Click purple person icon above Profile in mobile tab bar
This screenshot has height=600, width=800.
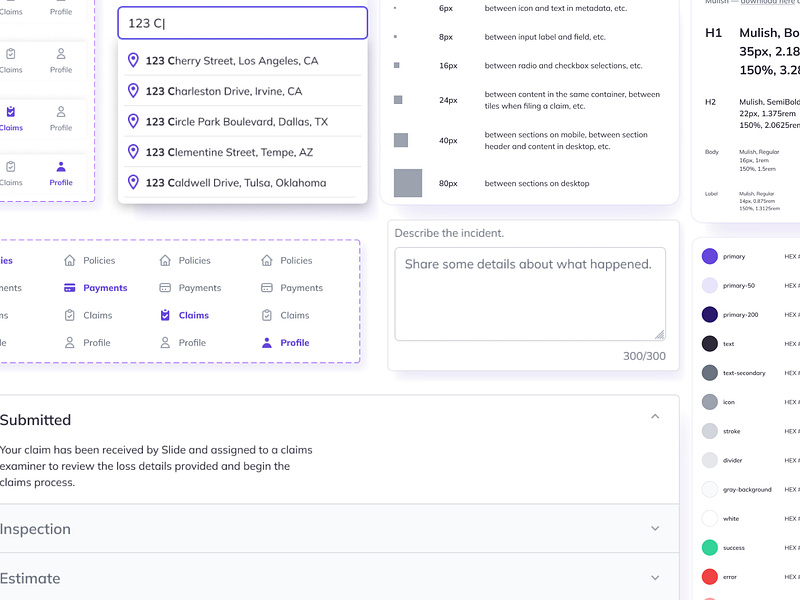click(x=61, y=167)
